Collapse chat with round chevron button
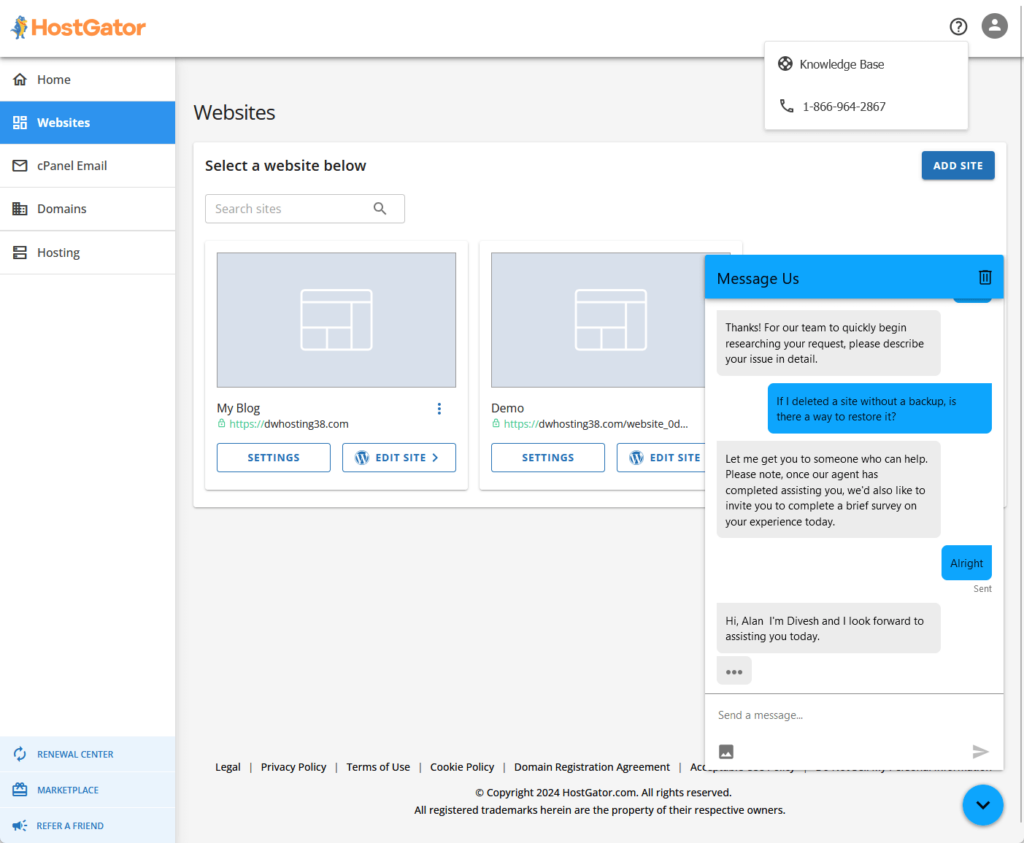This screenshot has height=843, width=1024. pyautogui.click(x=982, y=805)
